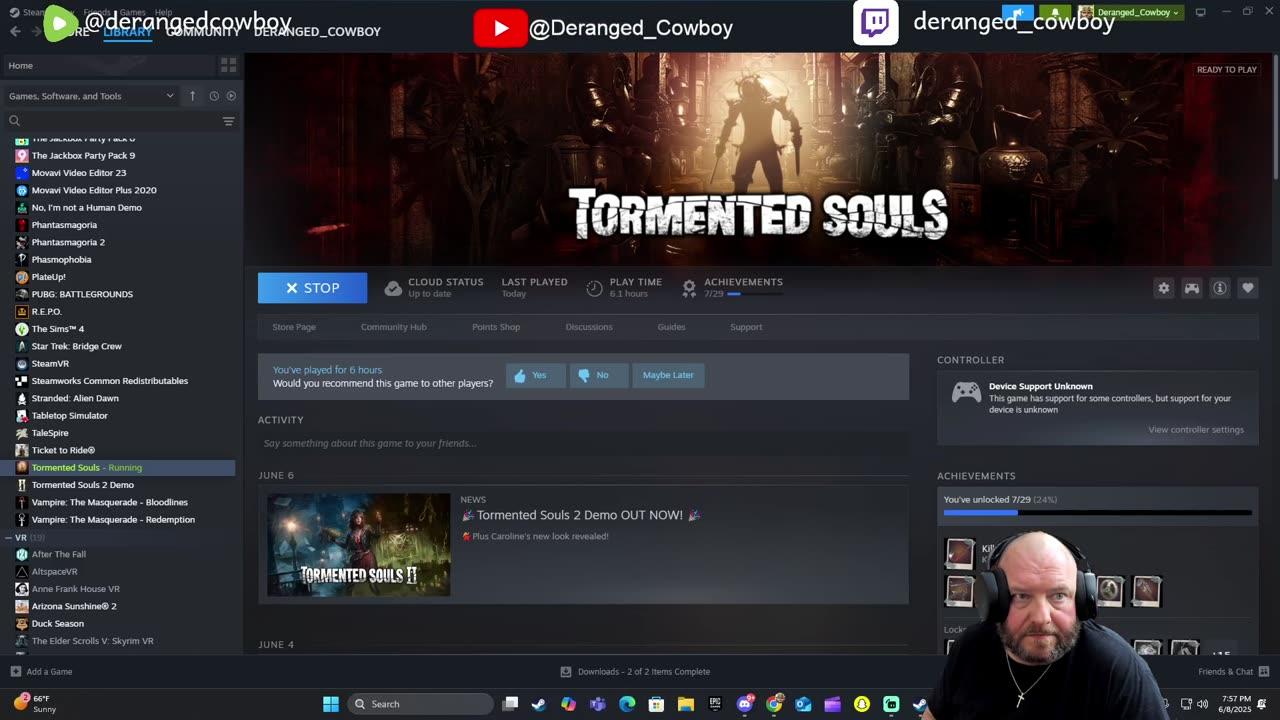Open the Discussions tab
The image size is (1280, 720).
[589, 327]
